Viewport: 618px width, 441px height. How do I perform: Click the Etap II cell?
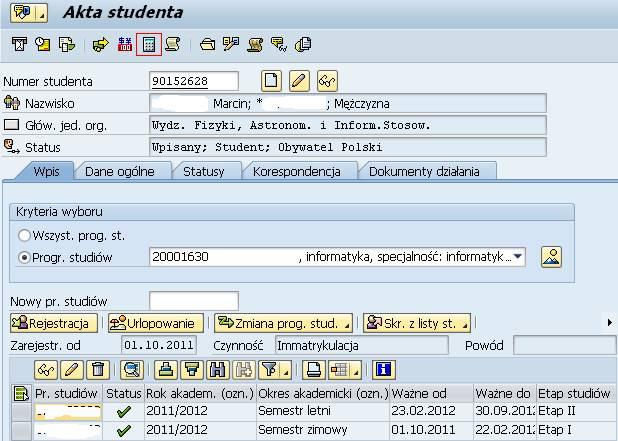tap(575, 411)
